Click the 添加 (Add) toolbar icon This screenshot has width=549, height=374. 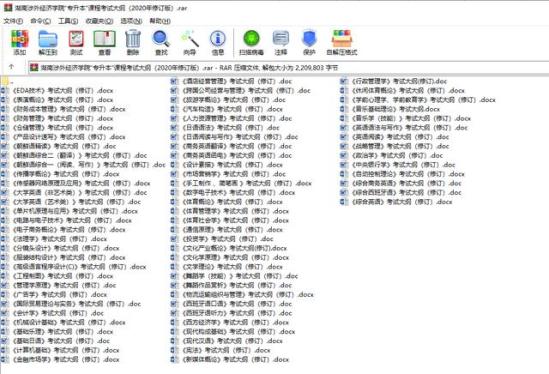pos(20,43)
